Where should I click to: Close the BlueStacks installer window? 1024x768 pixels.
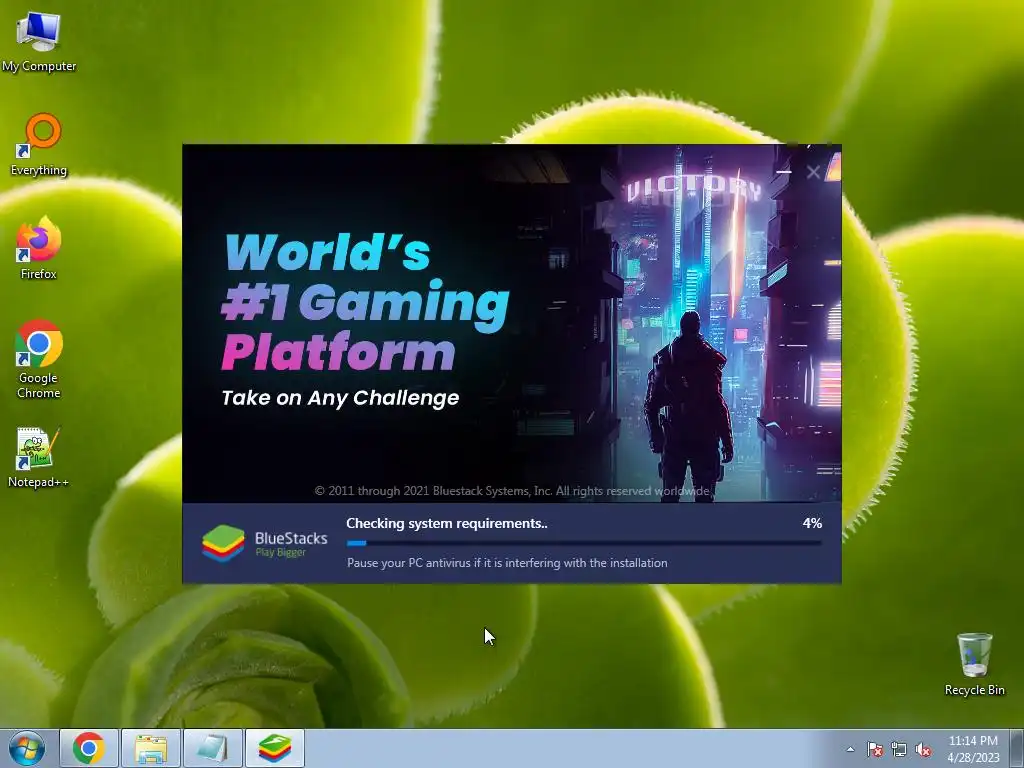[x=813, y=172]
